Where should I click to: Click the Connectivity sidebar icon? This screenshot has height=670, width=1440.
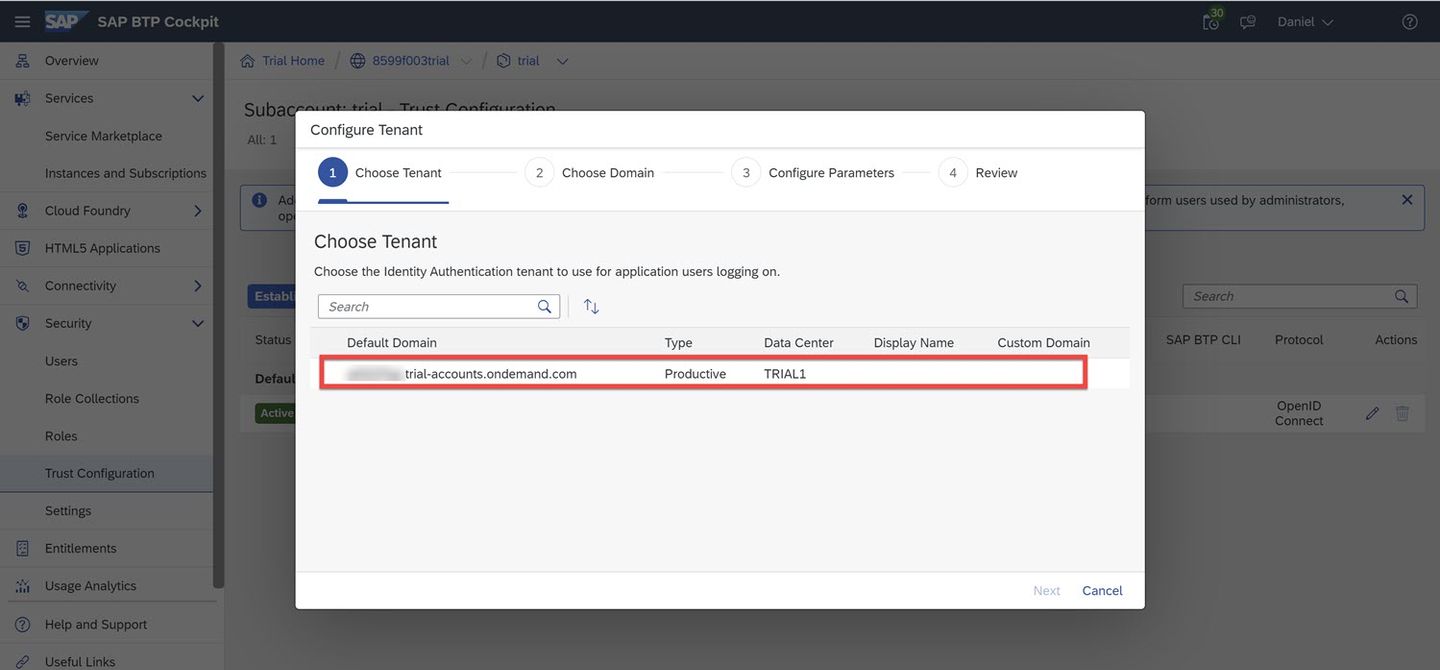[22, 286]
